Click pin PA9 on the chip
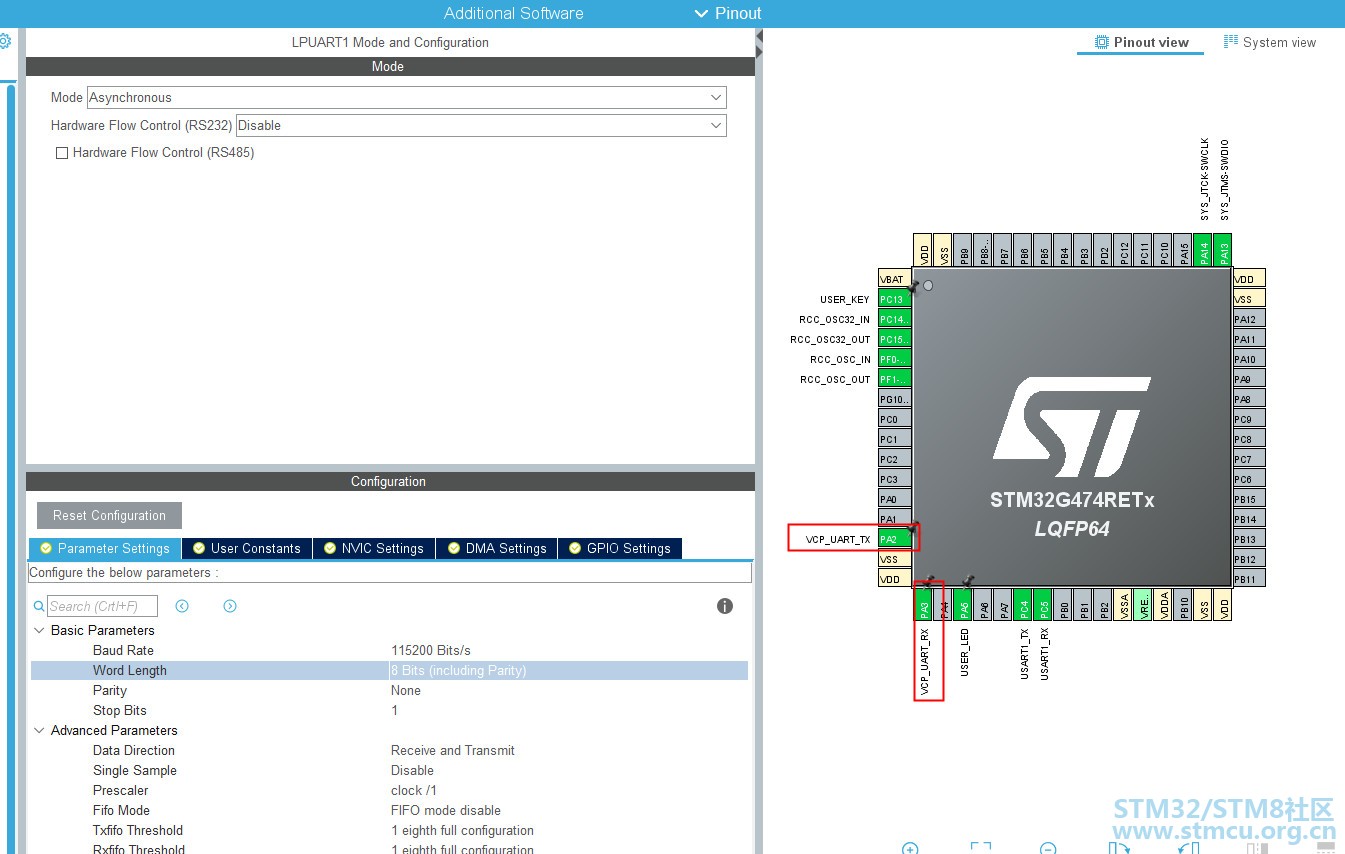 coord(1249,379)
